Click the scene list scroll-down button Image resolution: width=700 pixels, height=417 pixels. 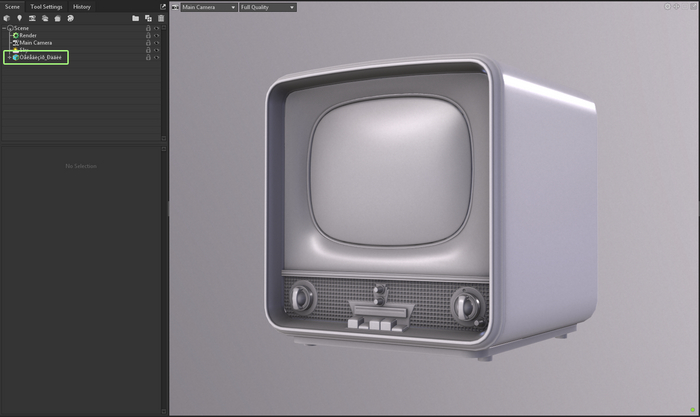click(x=164, y=138)
